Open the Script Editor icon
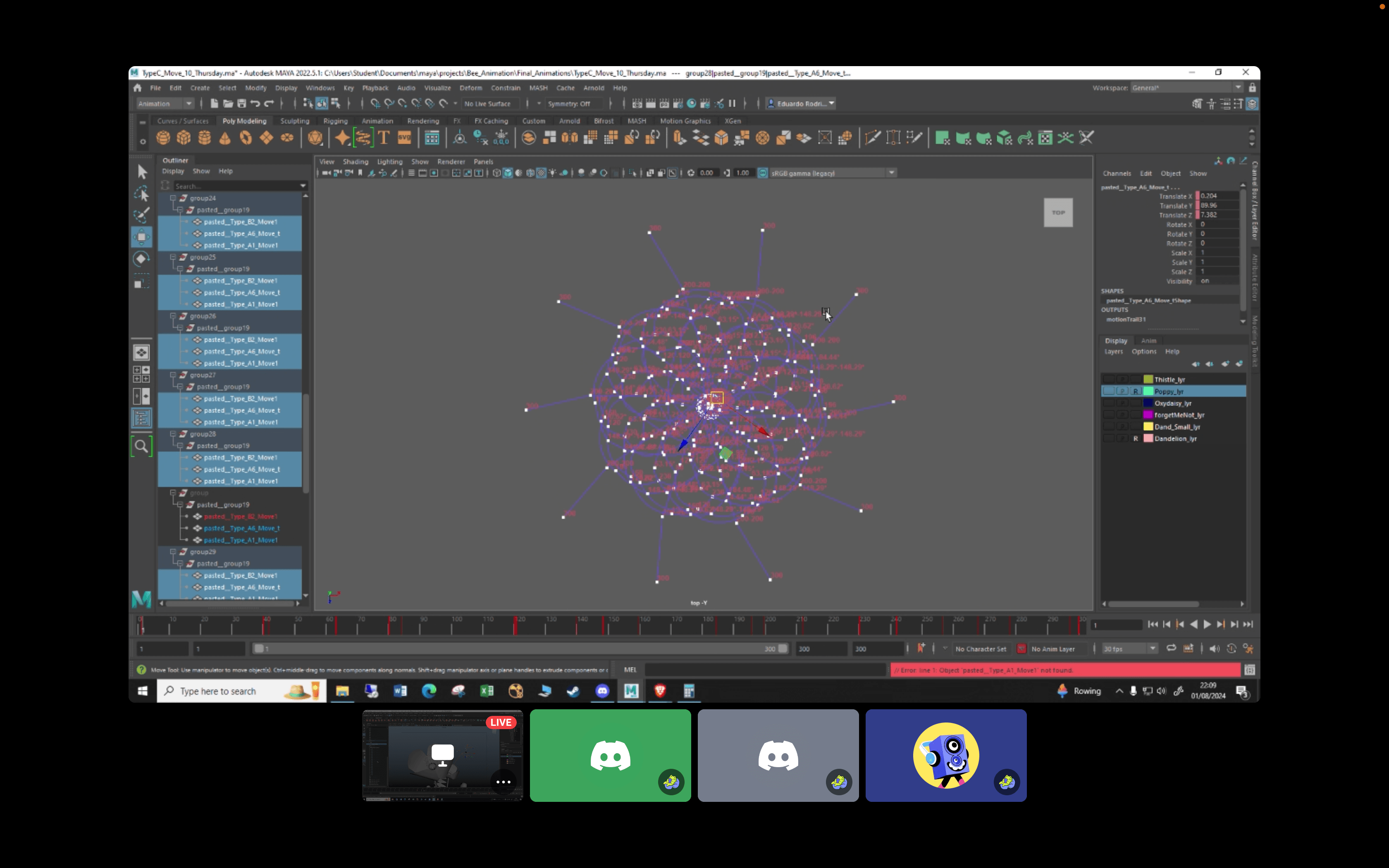The image size is (1389, 868). tap(1250, 670)
